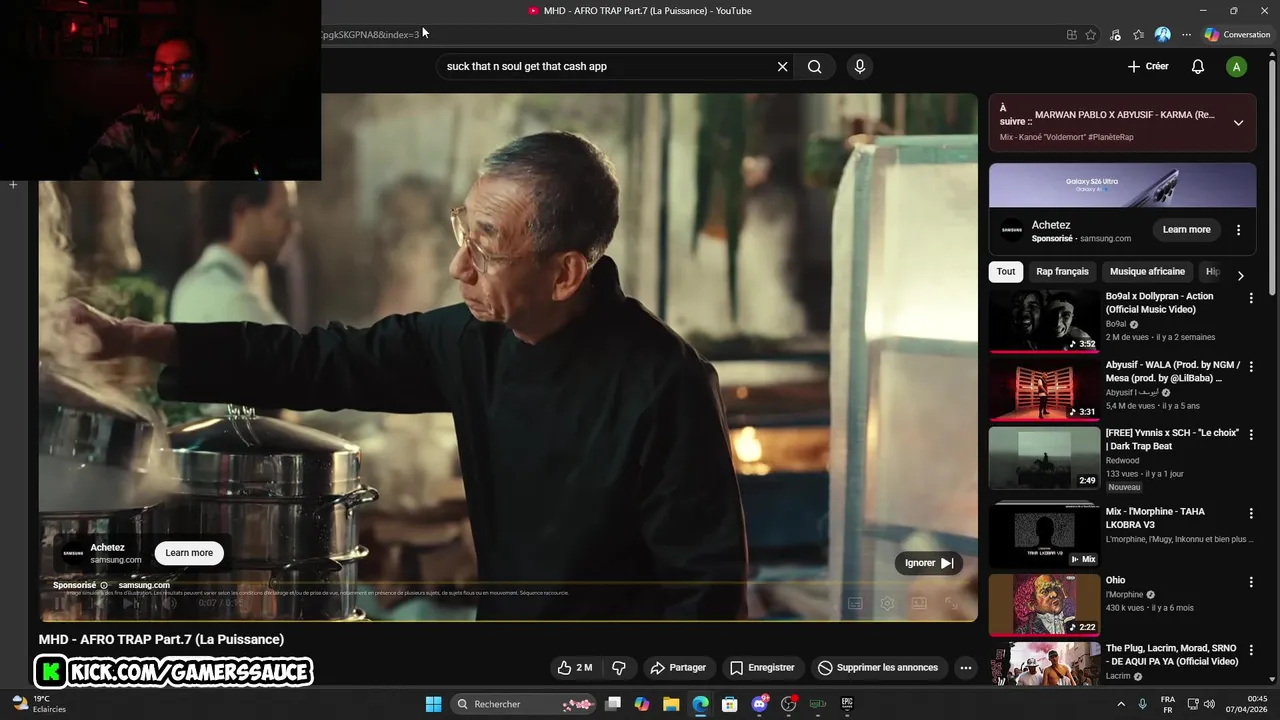
Task: Toggle subtitles in player controls
Action: coord(855,603)
